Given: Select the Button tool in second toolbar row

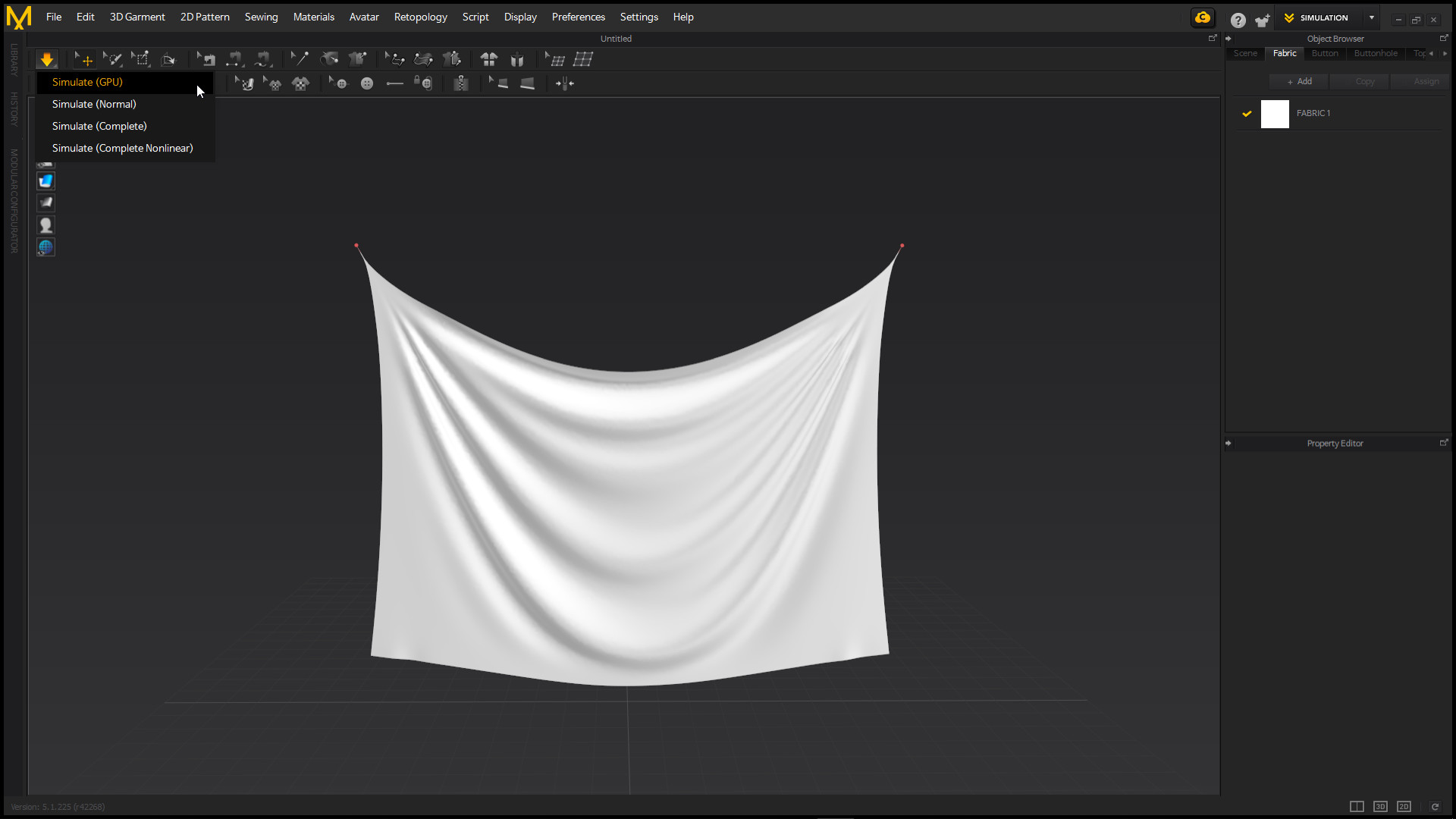Looking at the screenshot, I should coord(367,83).
